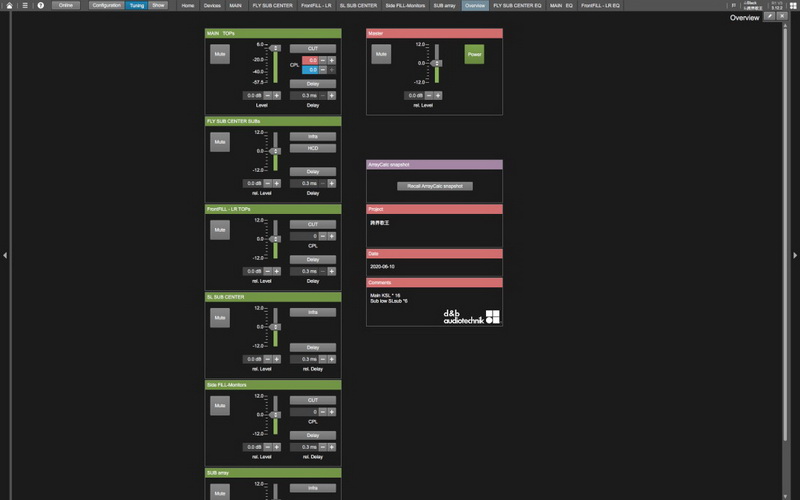Click the edit pencil icon beside Overview
Image resolution: width=800 pixels, height=500 pixels.
pyautogui.click(x=769, y=17)
